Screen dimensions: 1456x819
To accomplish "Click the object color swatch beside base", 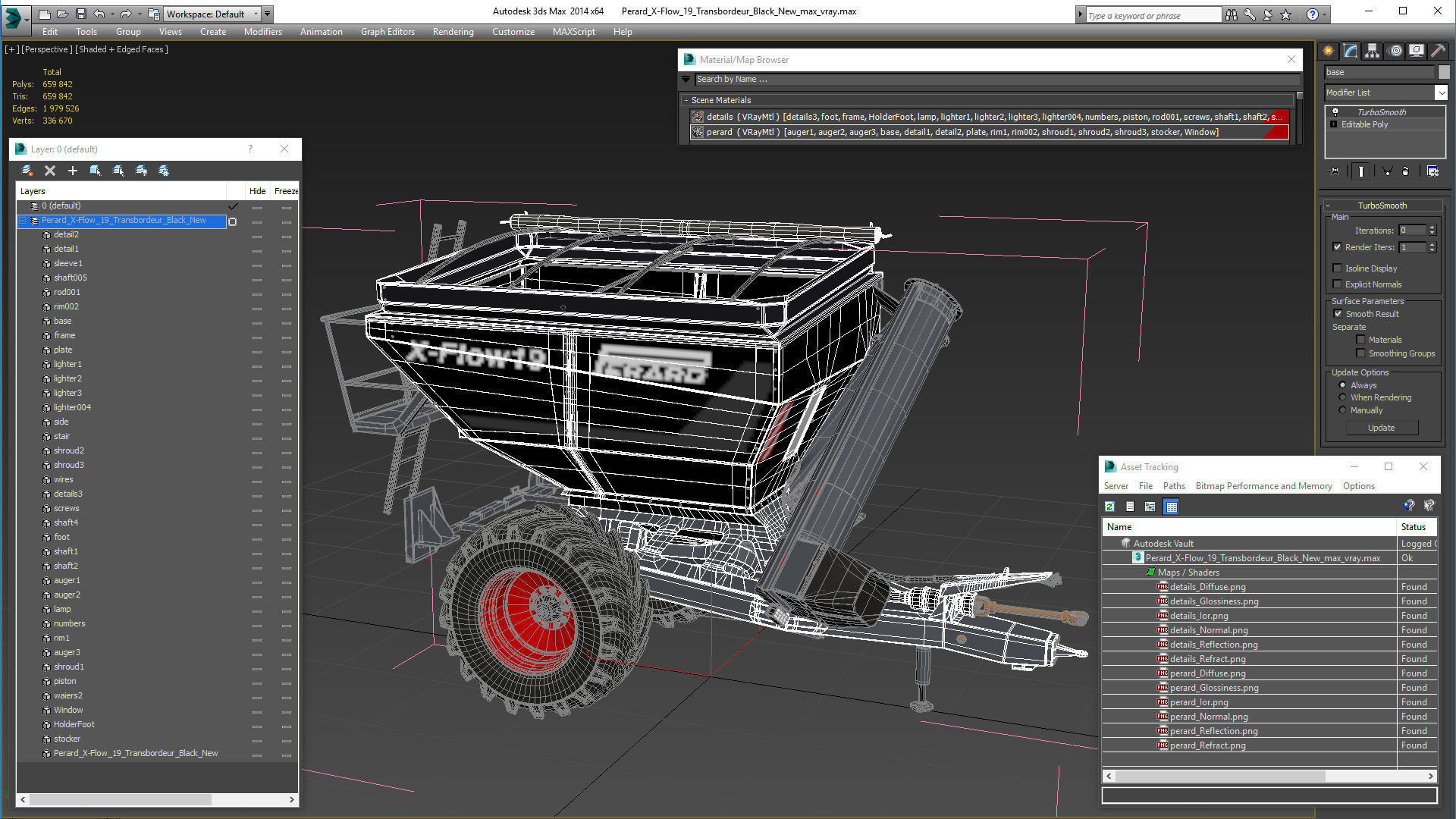I will click(x=1444, y=72).
